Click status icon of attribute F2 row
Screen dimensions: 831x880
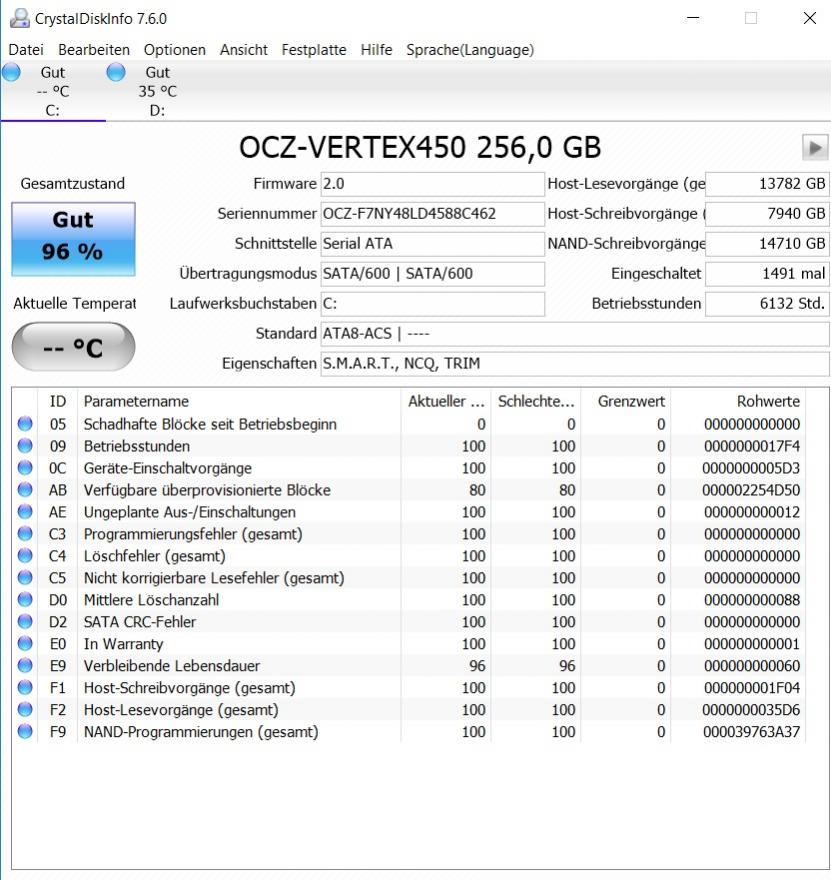pyautogui.click(x=25, y=709)
